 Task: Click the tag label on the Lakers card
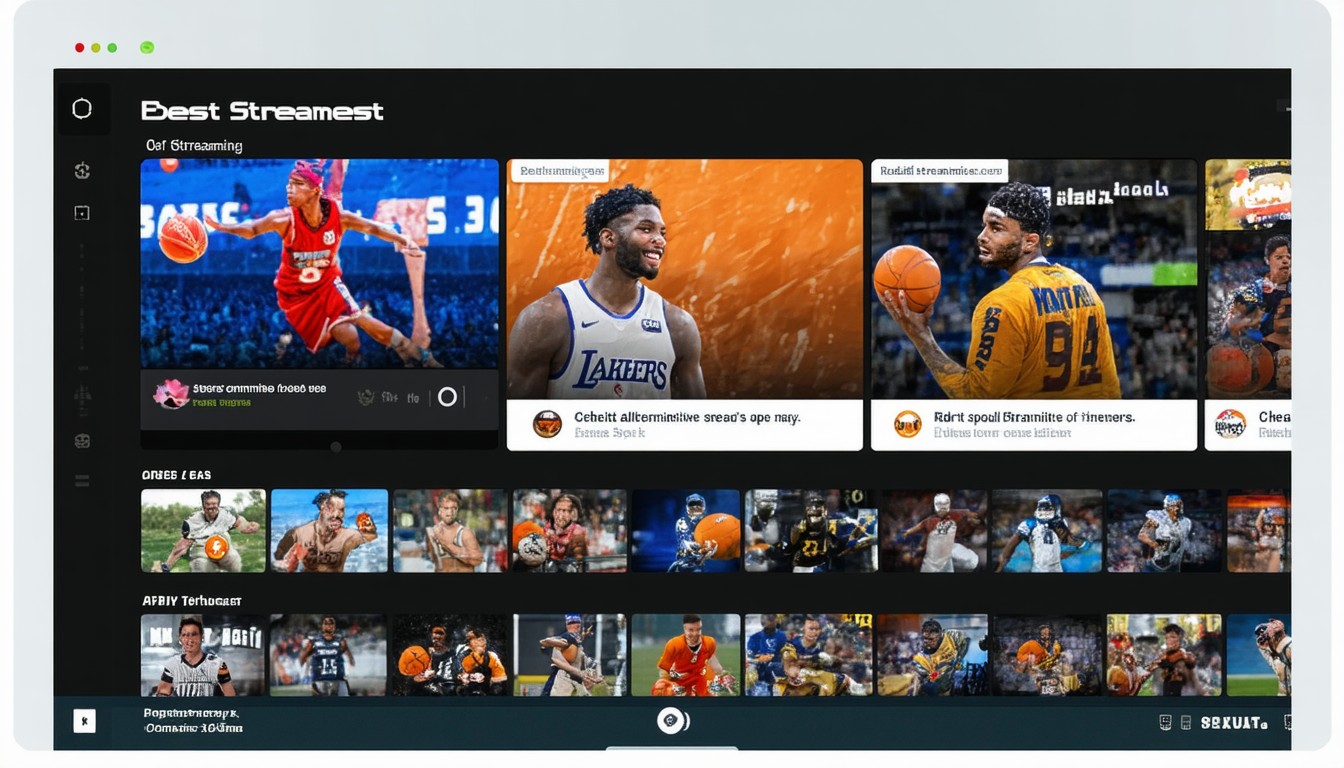click(x=560, y=171)
